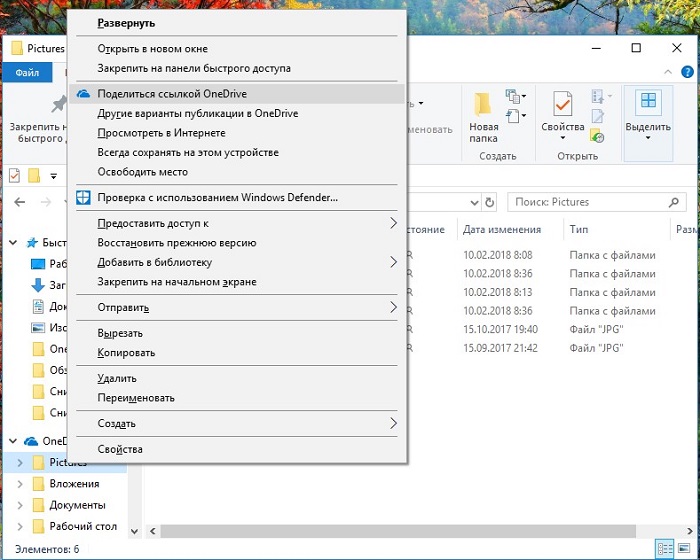Switch to details view icon in status bar
Viewport: 700px width, 560px height.
[665, 549]
